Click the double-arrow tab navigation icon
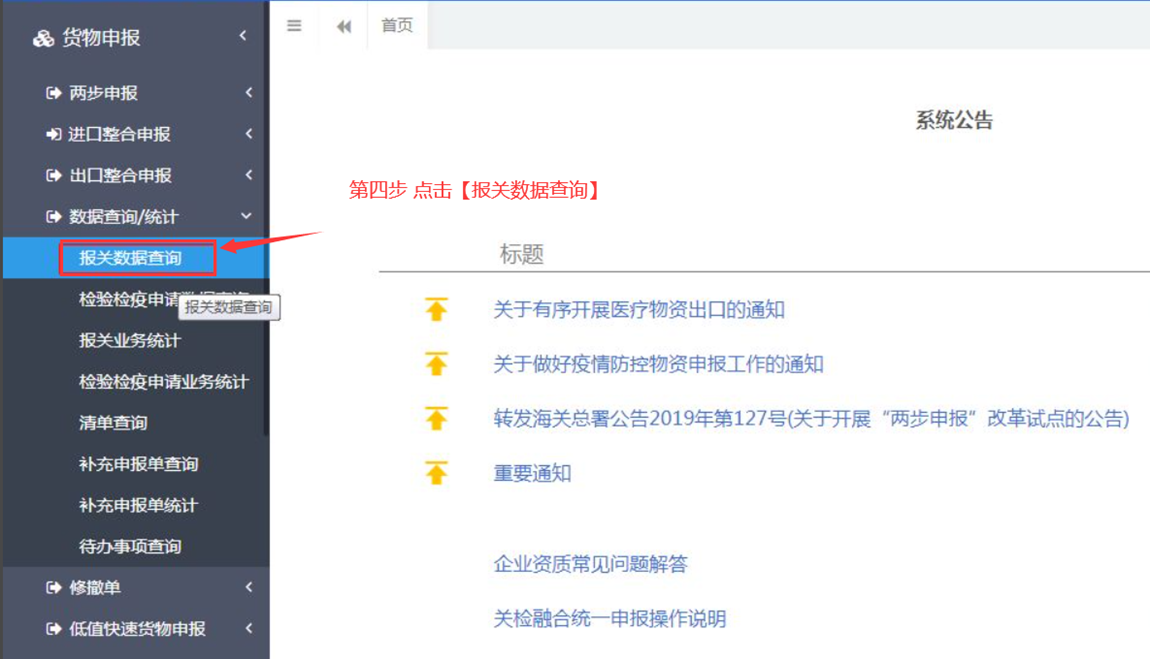The image size is (1150, 659). pos(343,26)
